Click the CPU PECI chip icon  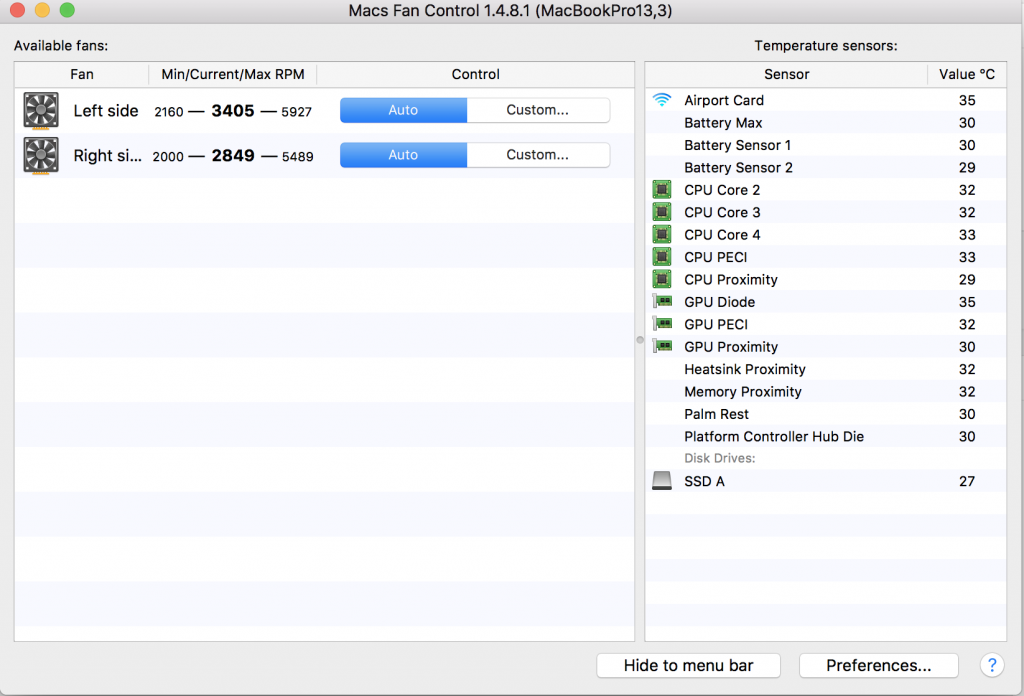pos(662,257)
